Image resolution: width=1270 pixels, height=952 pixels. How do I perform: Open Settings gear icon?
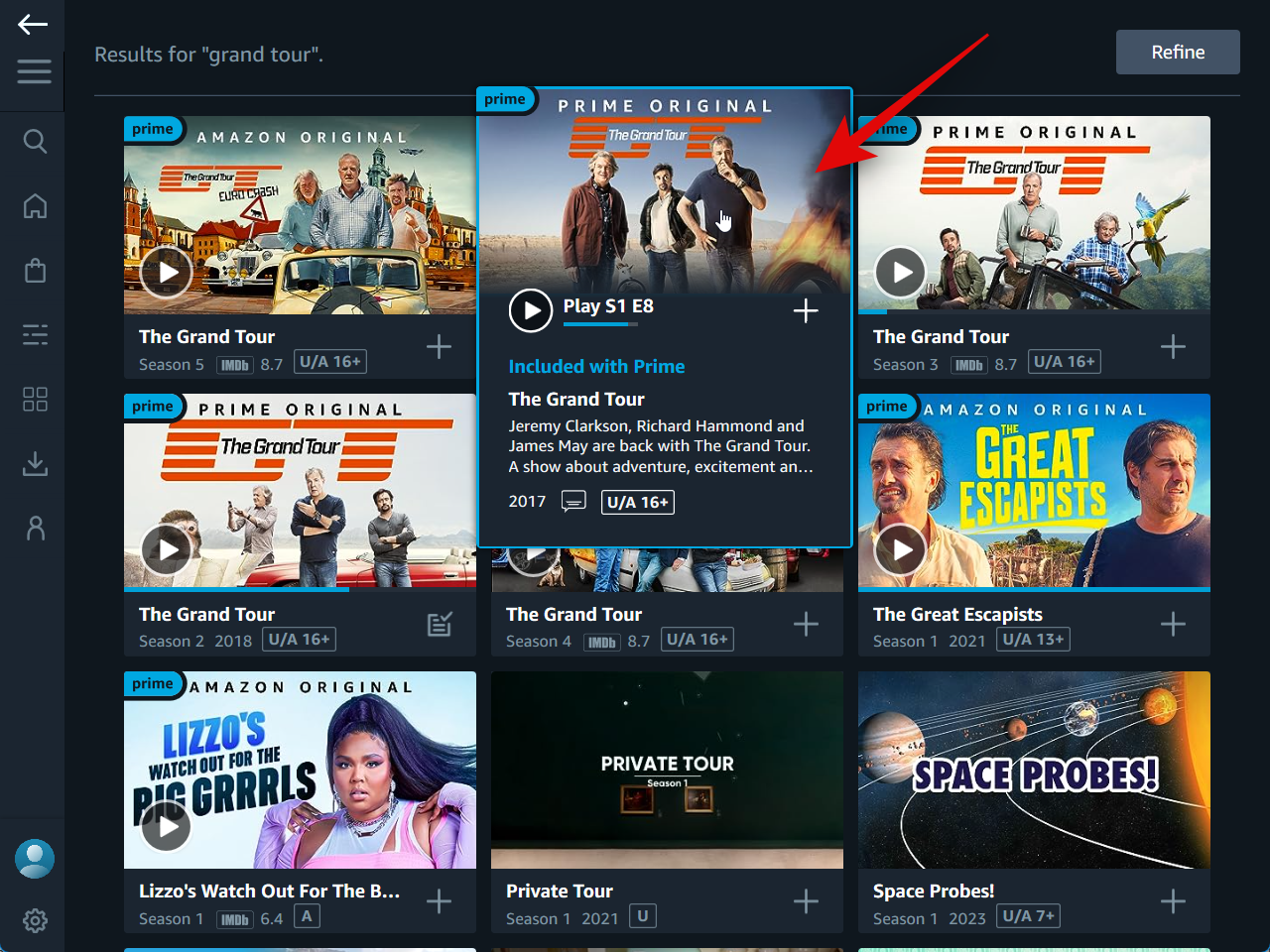(35, 920)
